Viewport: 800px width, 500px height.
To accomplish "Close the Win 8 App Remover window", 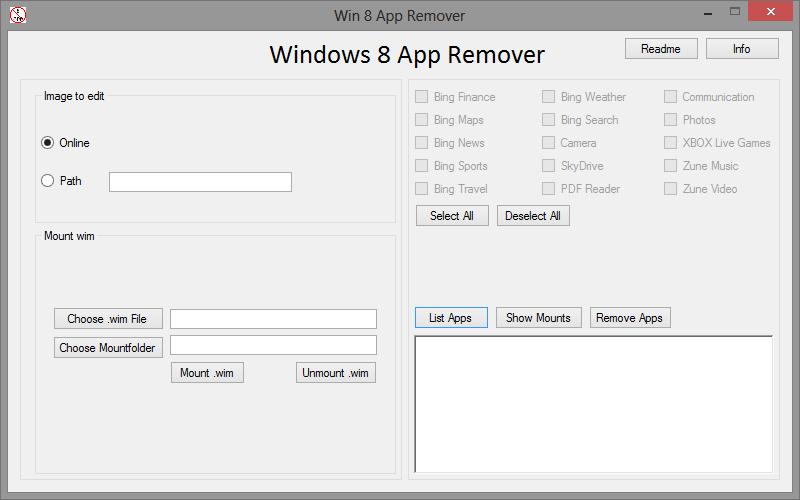I will pos(770,12).
